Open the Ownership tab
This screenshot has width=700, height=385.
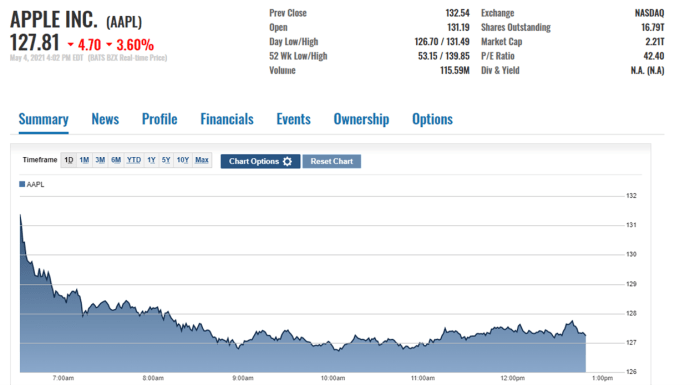point(361,119)
